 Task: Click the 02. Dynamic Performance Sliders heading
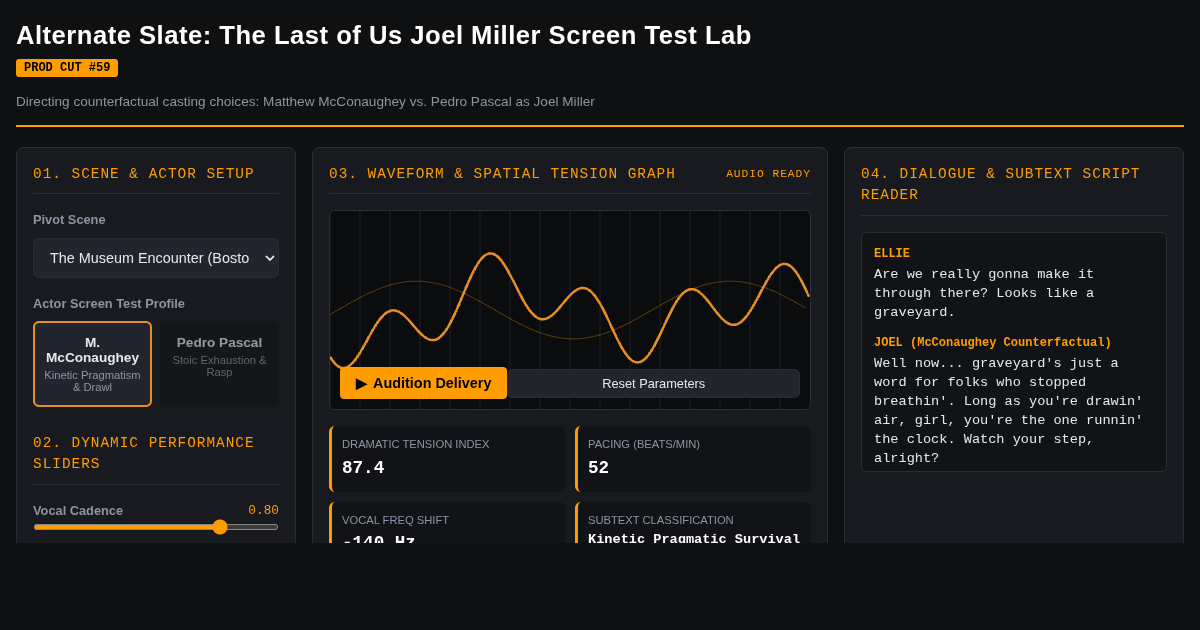(x=144, y=453)
